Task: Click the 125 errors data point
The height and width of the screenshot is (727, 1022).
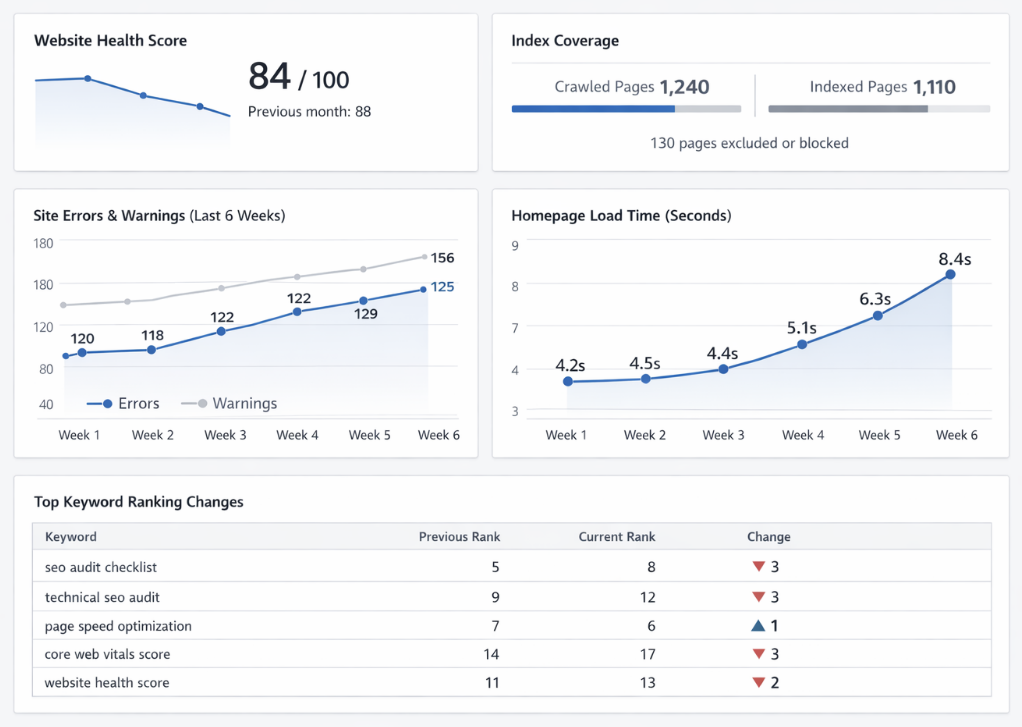Action: point(424,289)
